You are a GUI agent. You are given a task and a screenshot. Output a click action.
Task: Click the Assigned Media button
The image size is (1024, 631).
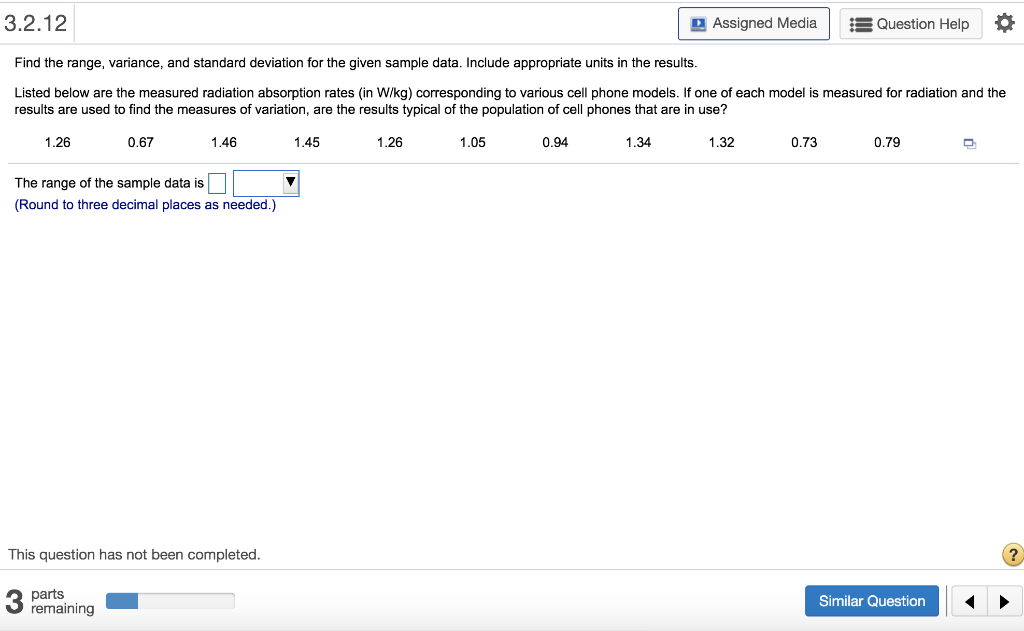point(754,24)
